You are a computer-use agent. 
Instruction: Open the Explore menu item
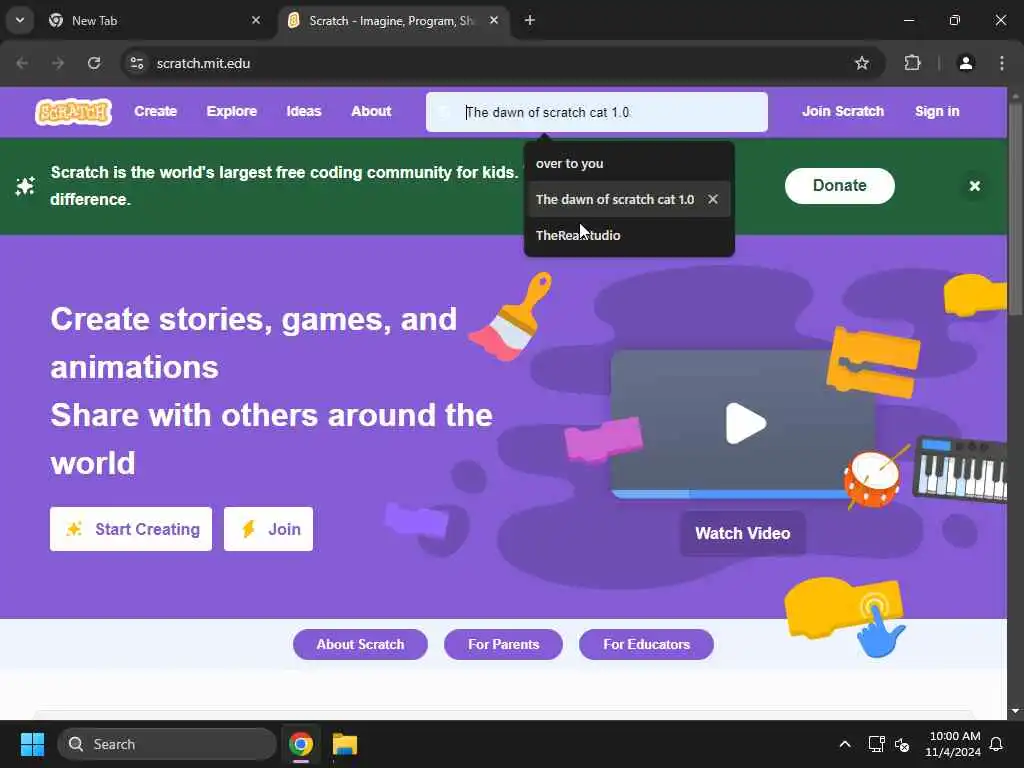232,112
